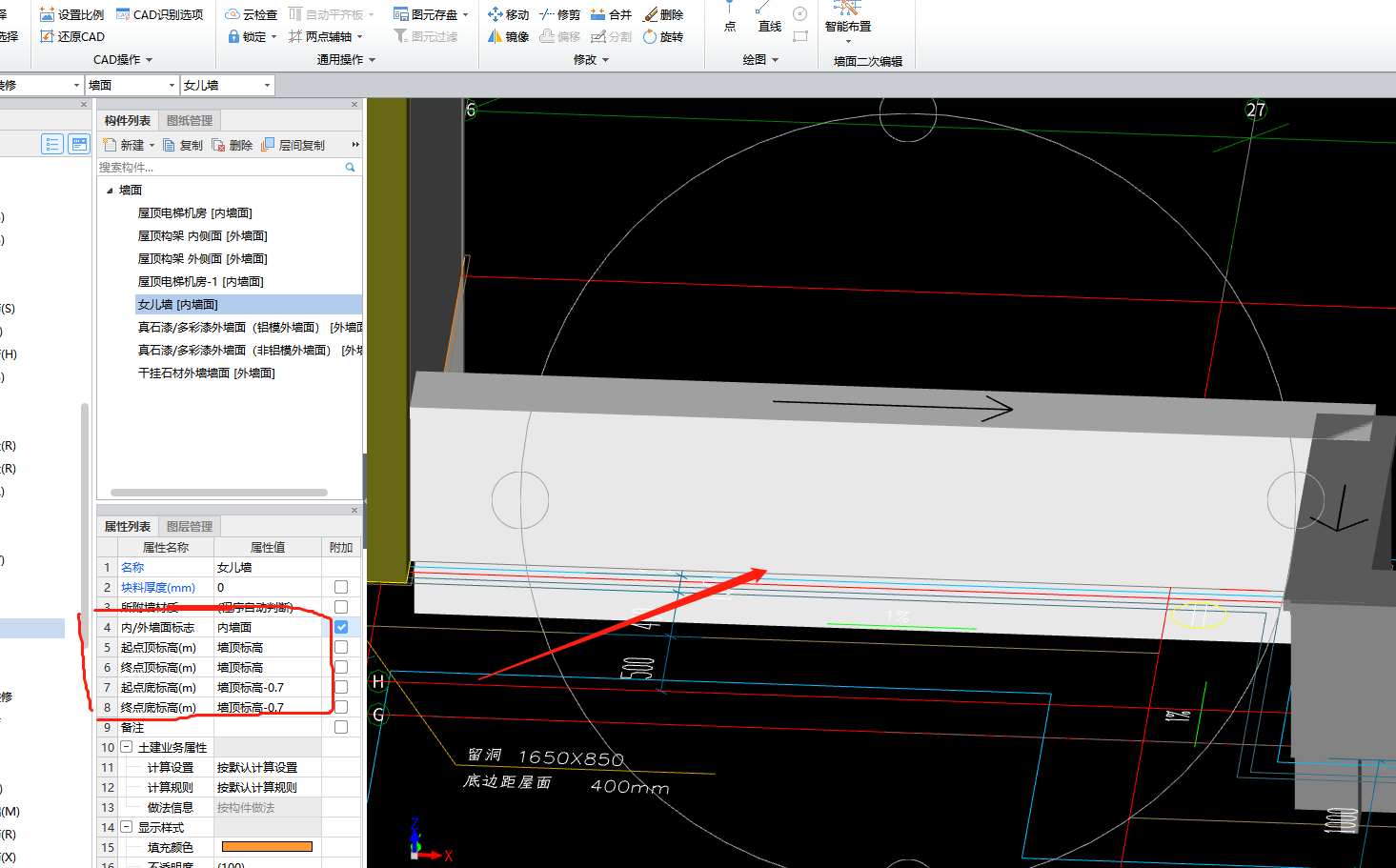Toggle checkbox for 起点底标高(m) row
This screenshot has height=868, width=1396.
341,687
